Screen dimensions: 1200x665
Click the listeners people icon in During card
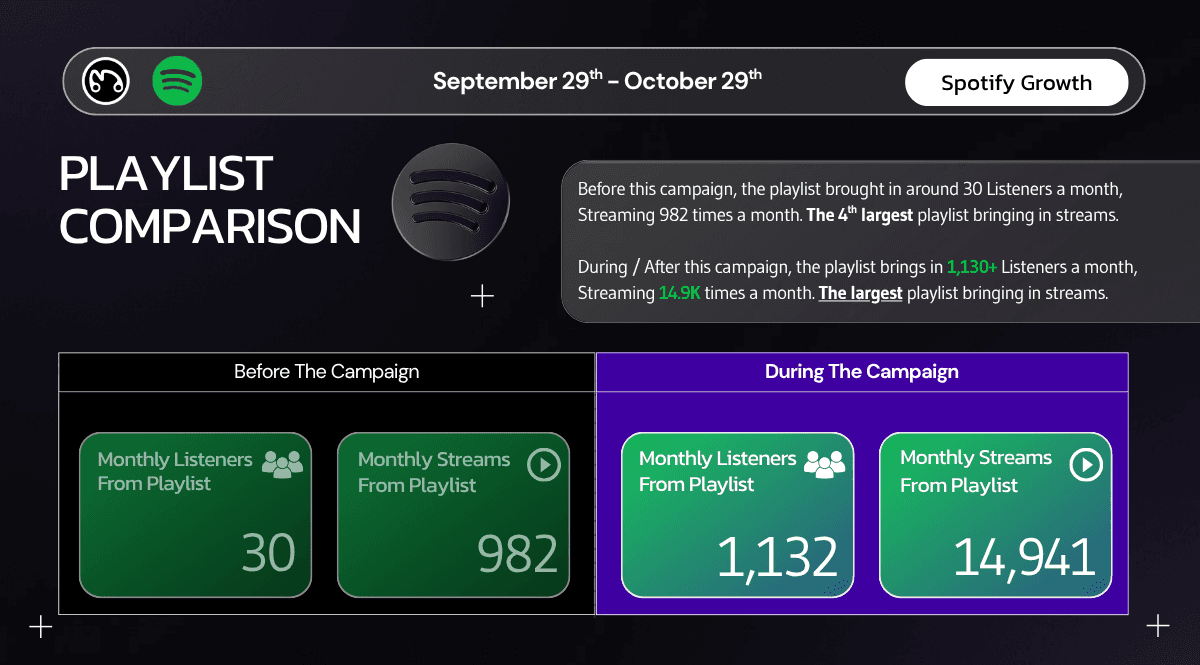pos(825,463)
